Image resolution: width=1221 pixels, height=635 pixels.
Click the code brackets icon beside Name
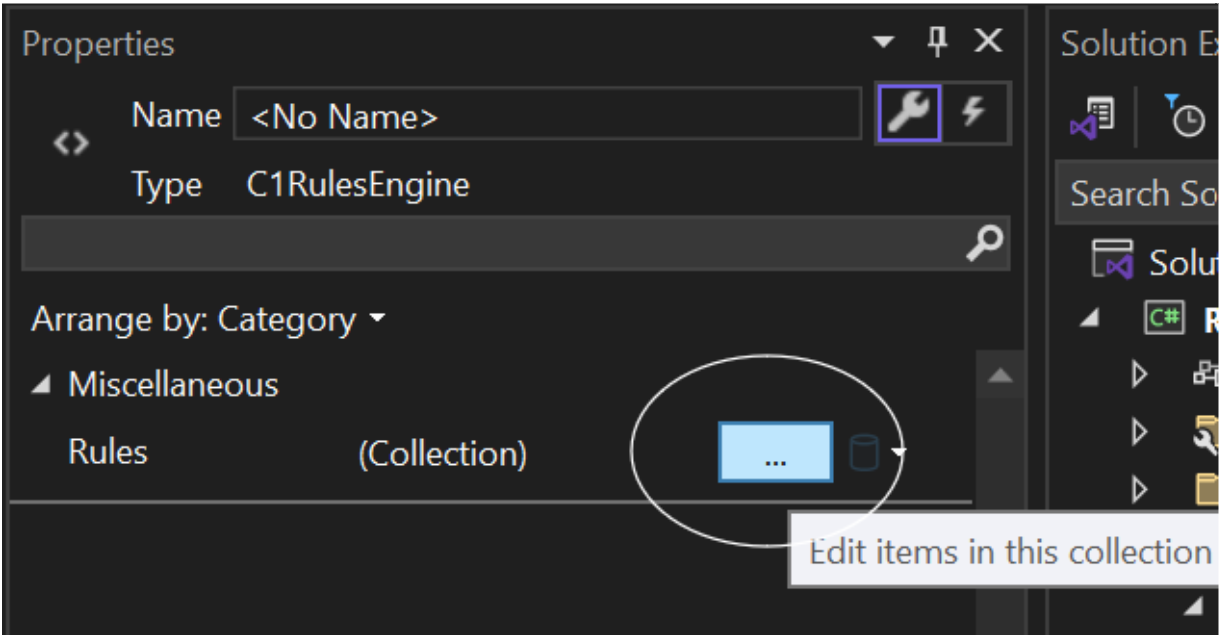71,144
